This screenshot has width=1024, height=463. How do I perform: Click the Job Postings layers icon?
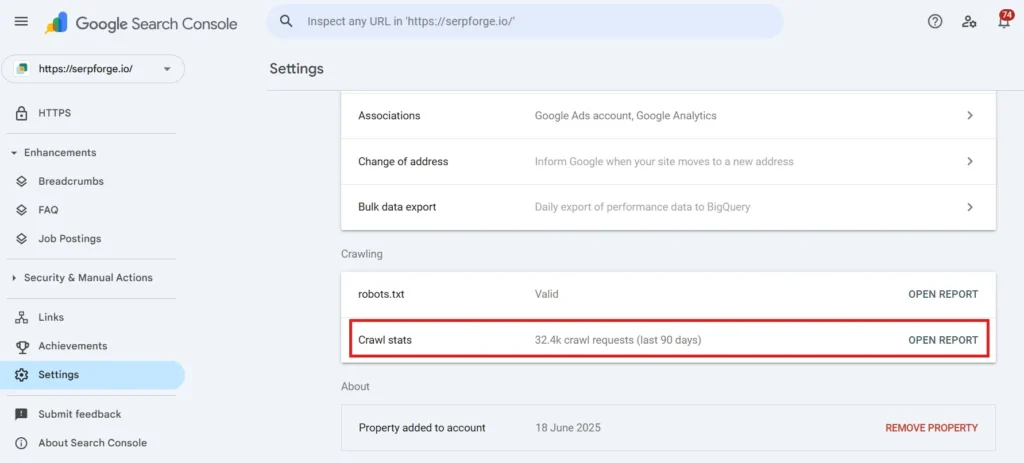point(22,239)
